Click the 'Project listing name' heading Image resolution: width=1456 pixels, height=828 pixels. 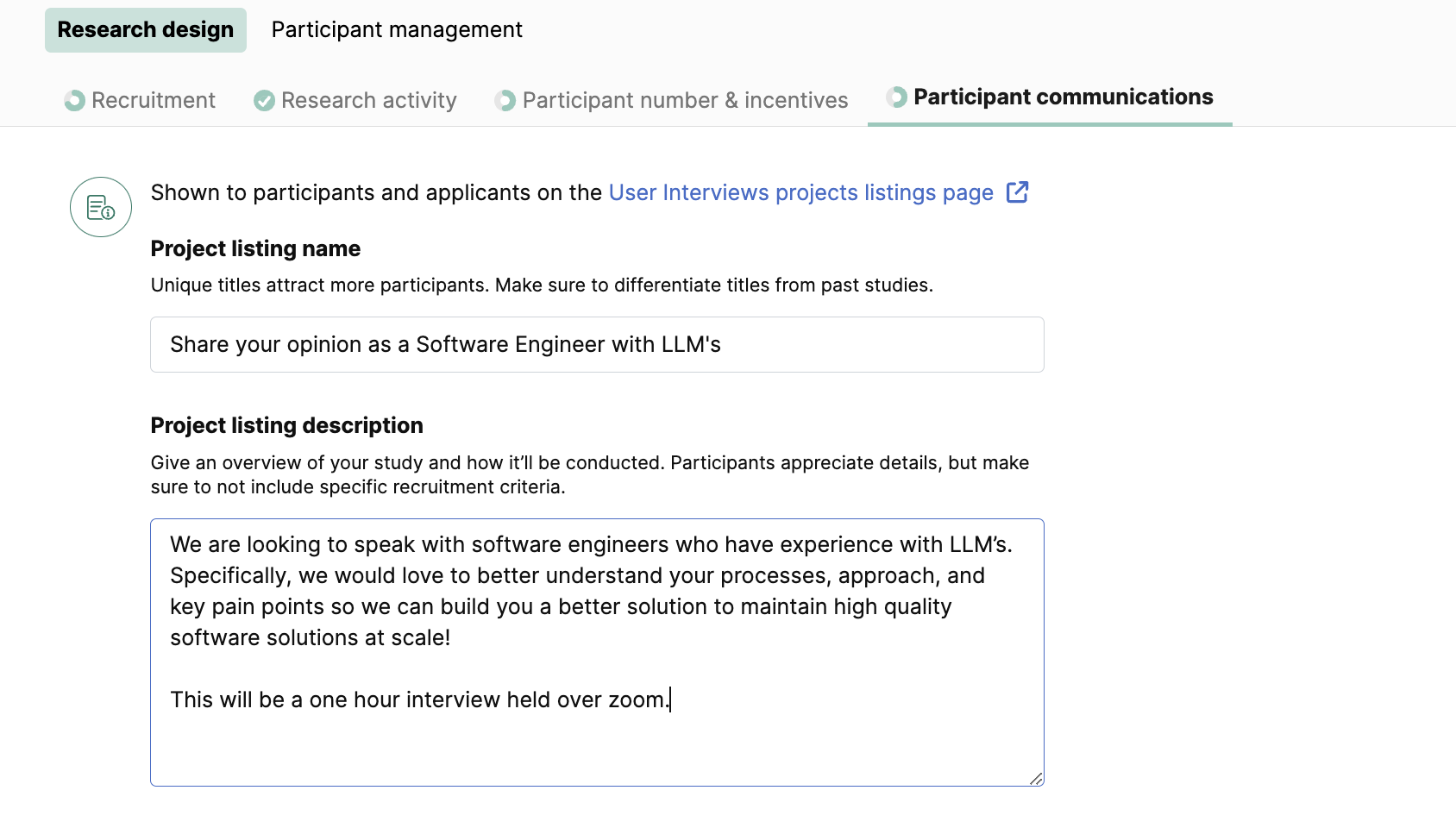[x=255, y=248]
